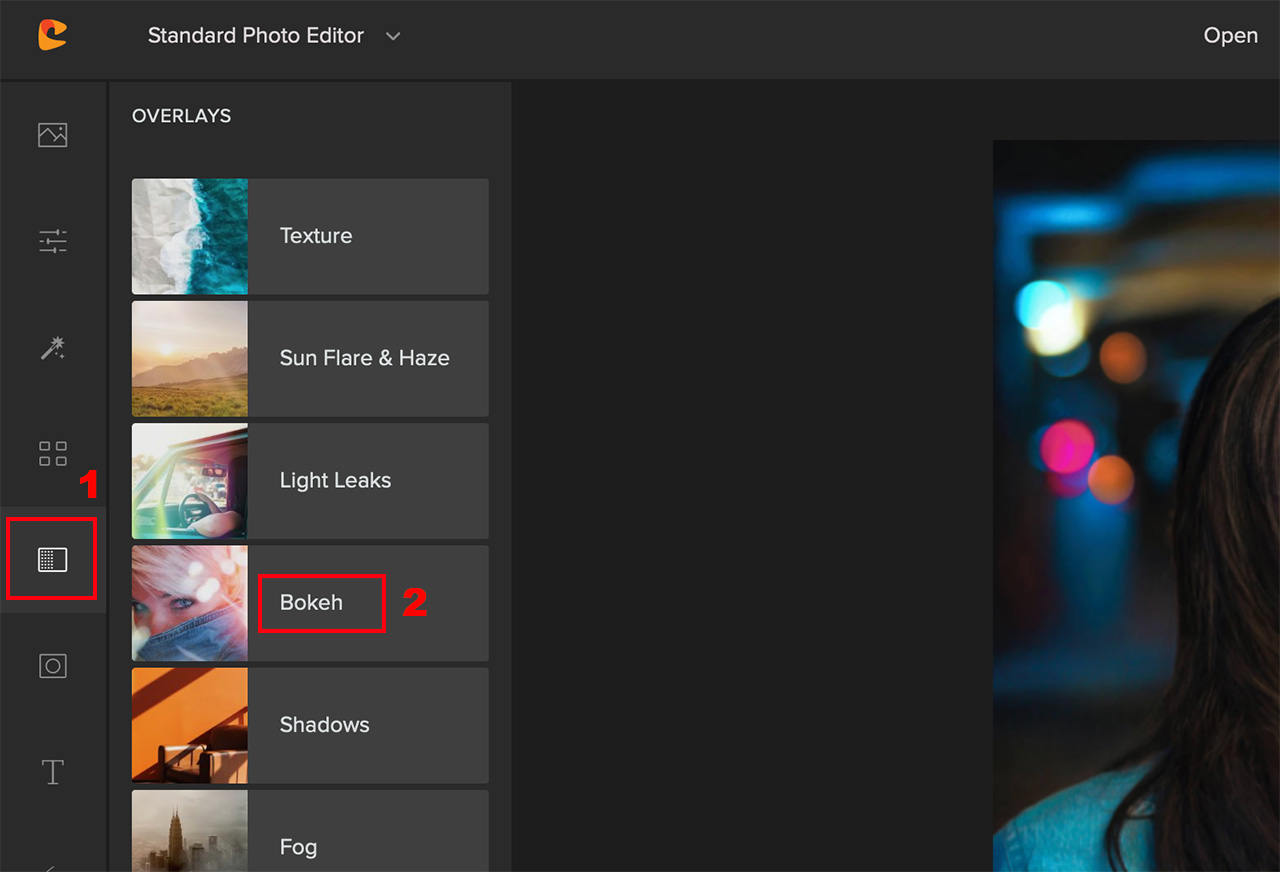Click the Open button in header
Image resolution: width=1280 pixels, height=872 pixels.
pyautogui.click(x=1230, y=35)
